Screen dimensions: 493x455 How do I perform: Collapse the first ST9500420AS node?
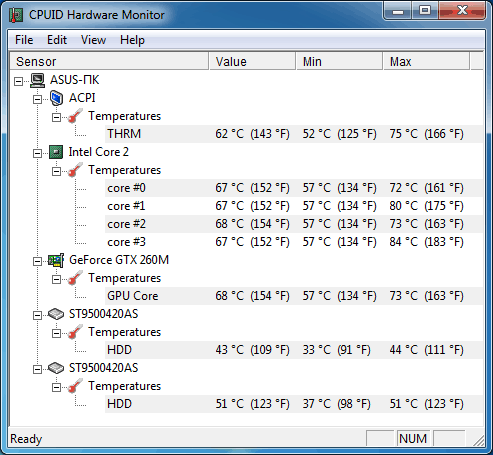click(38, 315)
